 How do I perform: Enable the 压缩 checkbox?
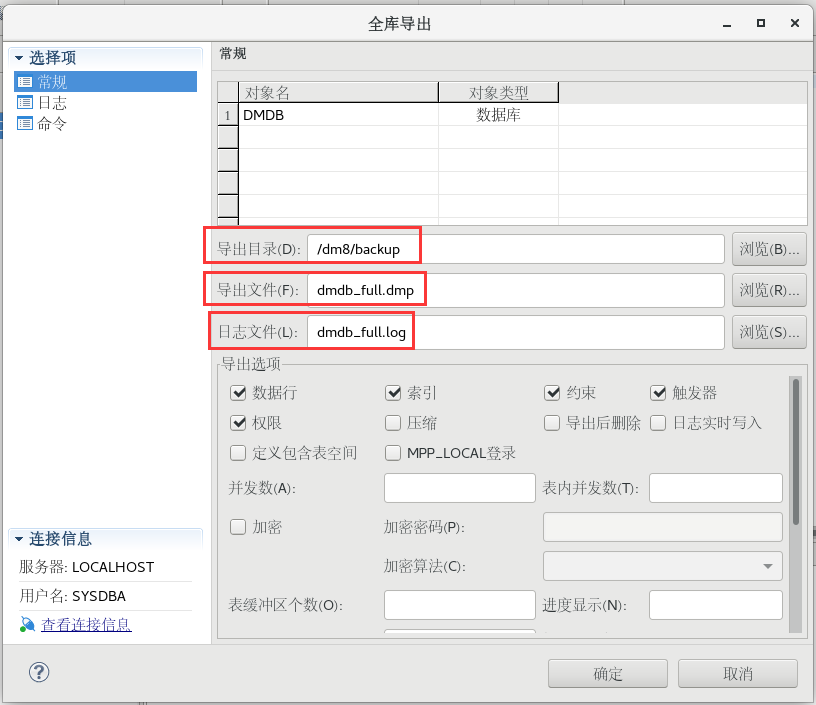(393, 422)
